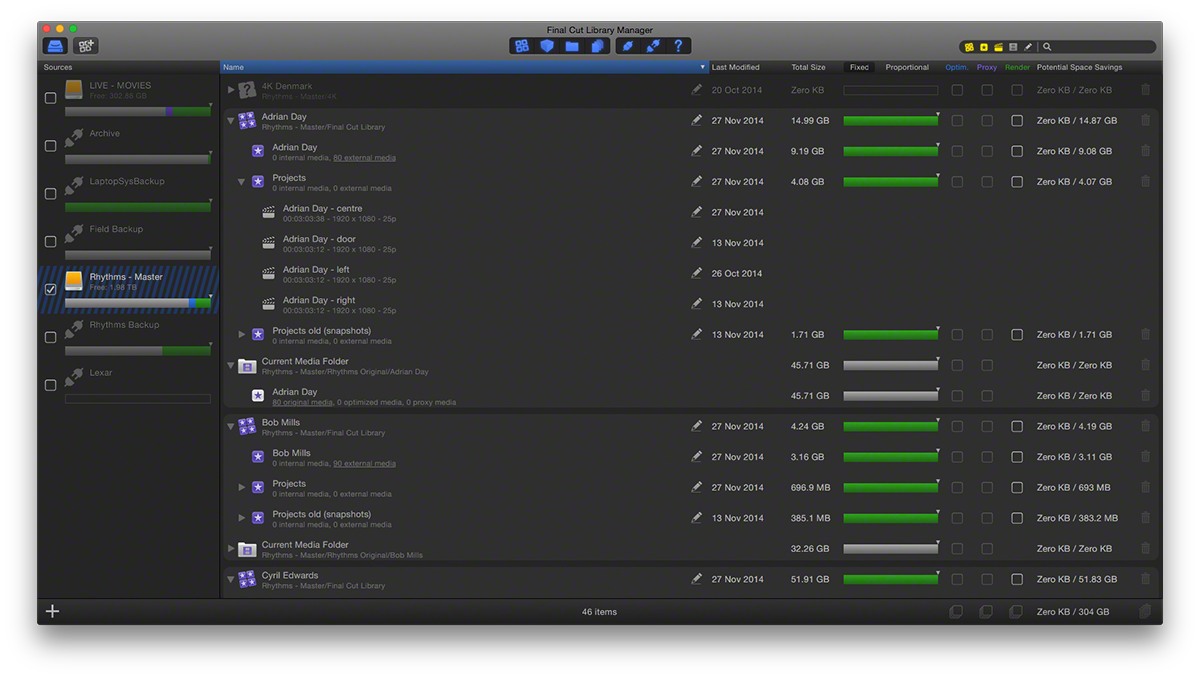The width and height of the screenshot is (1200, 678).
Task: Click the trash icon on Adrian Day library row
Action: [1146, 120]
